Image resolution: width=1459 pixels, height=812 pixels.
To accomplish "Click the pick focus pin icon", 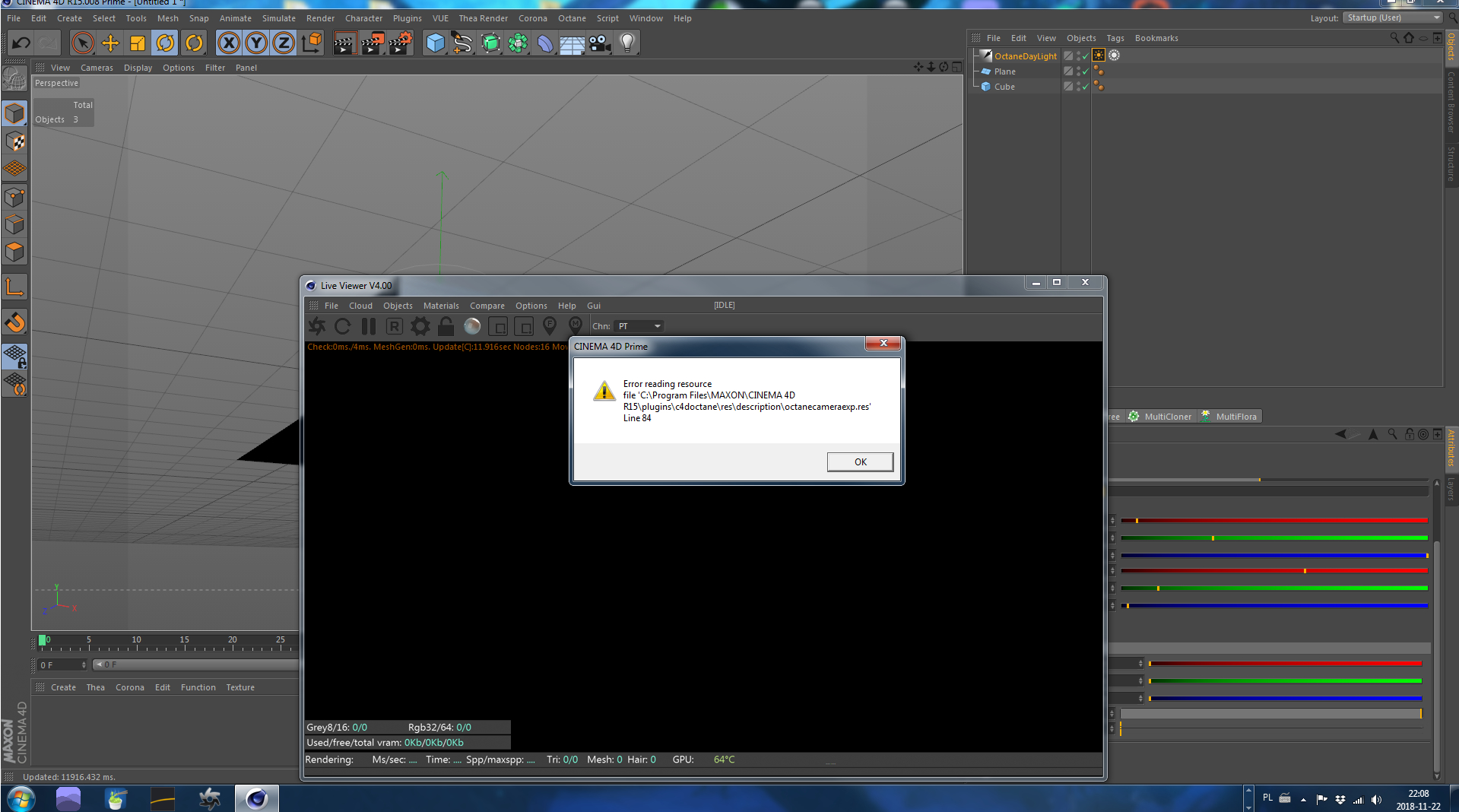I will pyautogui.click(x=550, y=326).
